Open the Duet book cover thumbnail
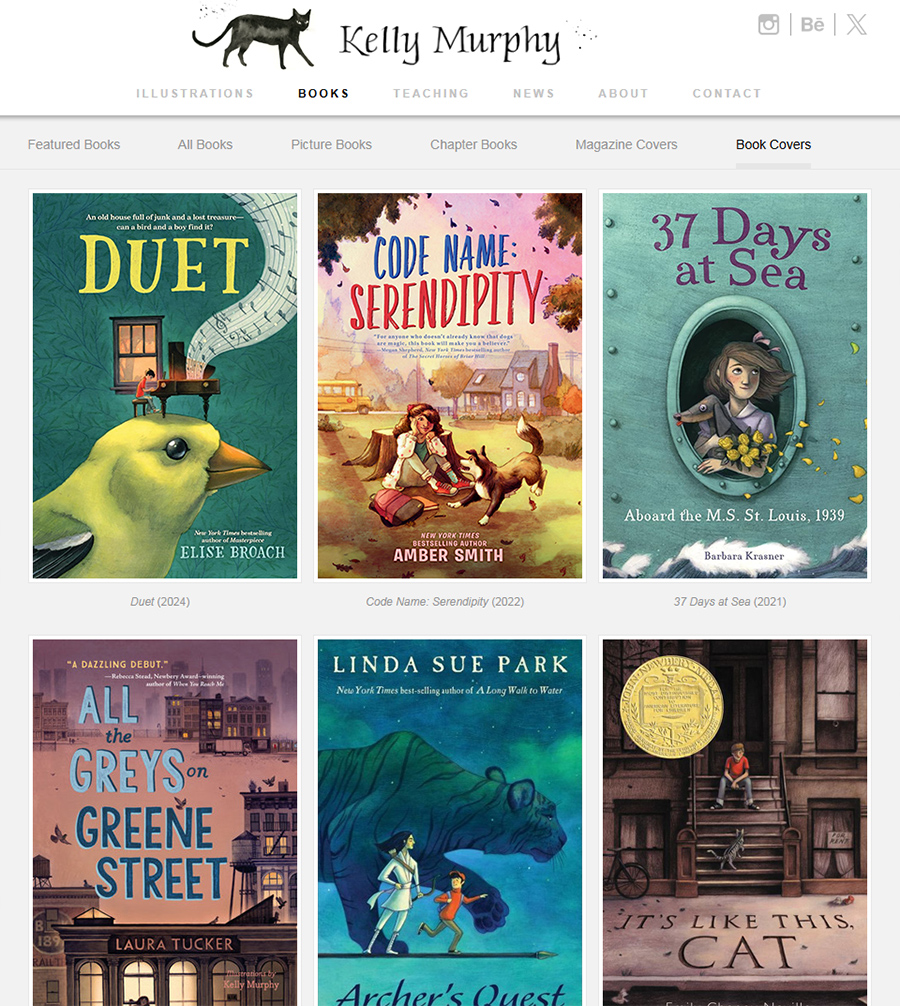 click(x=165, y=386)
